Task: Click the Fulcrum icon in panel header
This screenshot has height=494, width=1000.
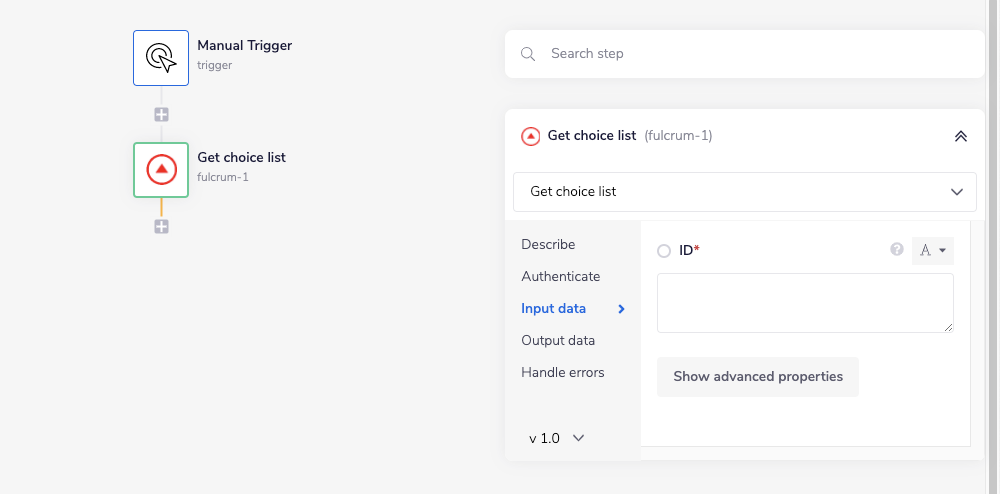Action: (x=531, y=136)
